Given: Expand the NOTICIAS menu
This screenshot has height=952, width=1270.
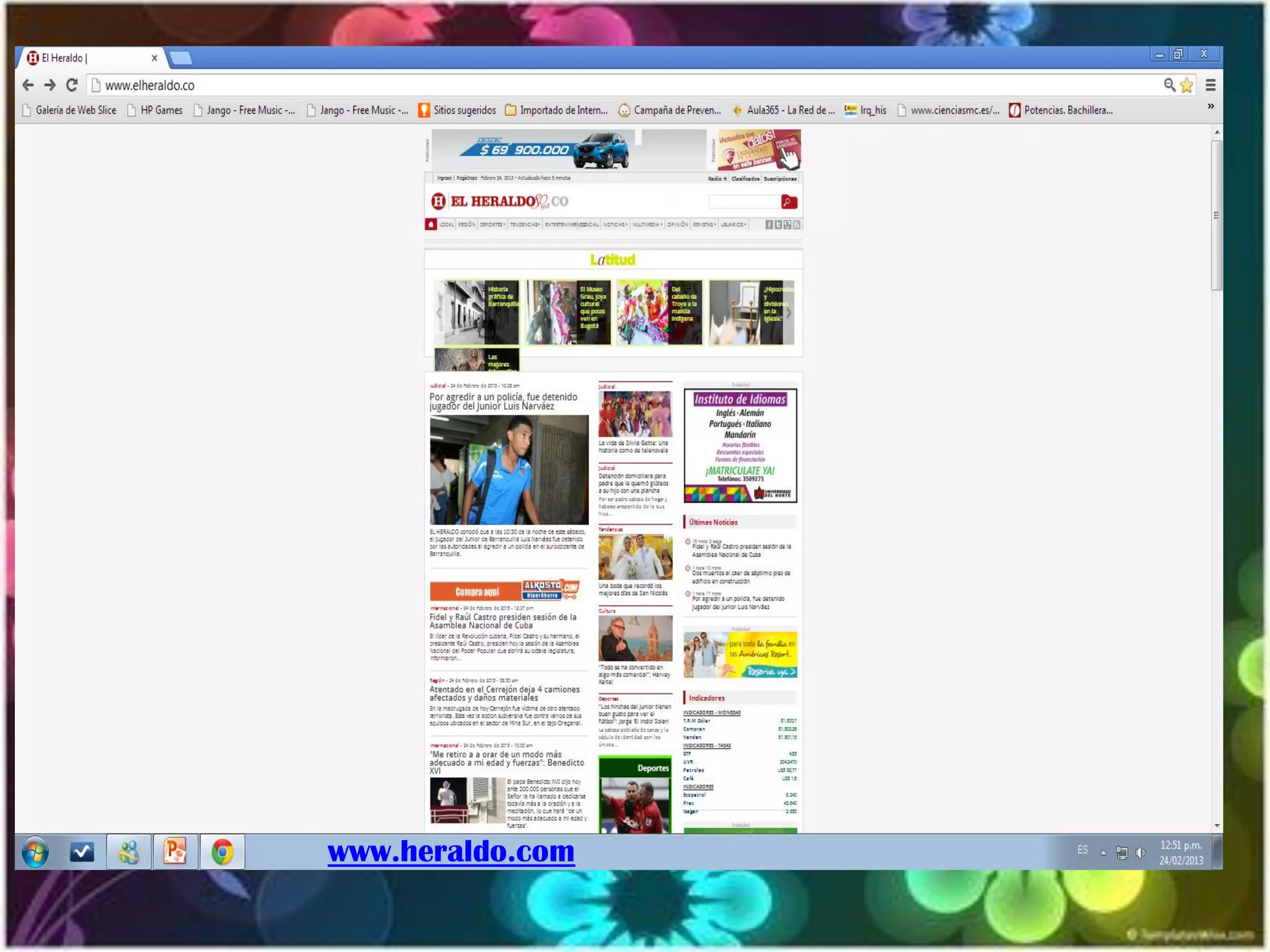Looking at the screenshot, I should tap(615, 224).
